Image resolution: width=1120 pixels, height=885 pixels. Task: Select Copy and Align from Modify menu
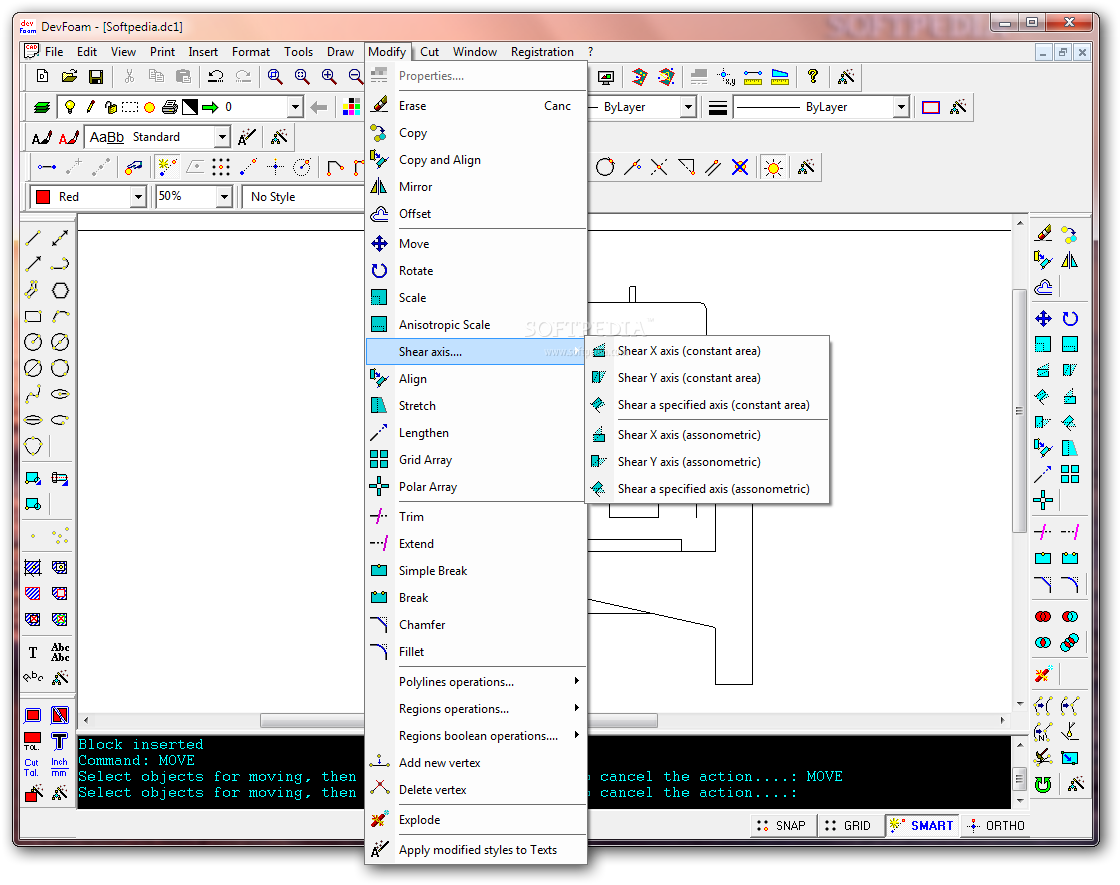[x=476, y=160]
